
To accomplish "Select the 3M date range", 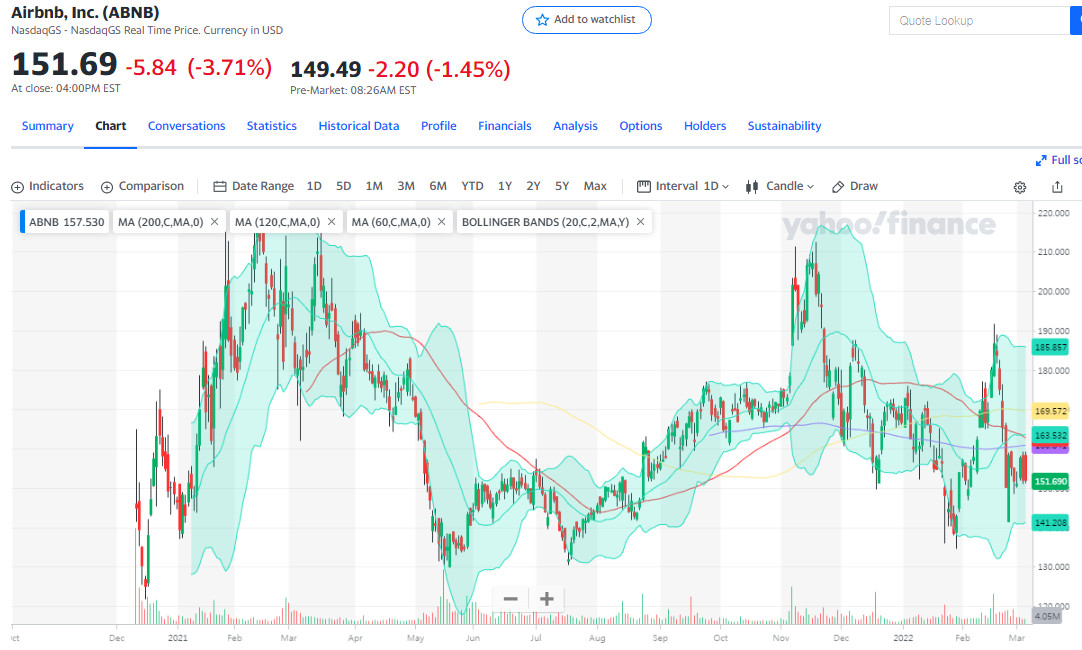I will [406, 186].
